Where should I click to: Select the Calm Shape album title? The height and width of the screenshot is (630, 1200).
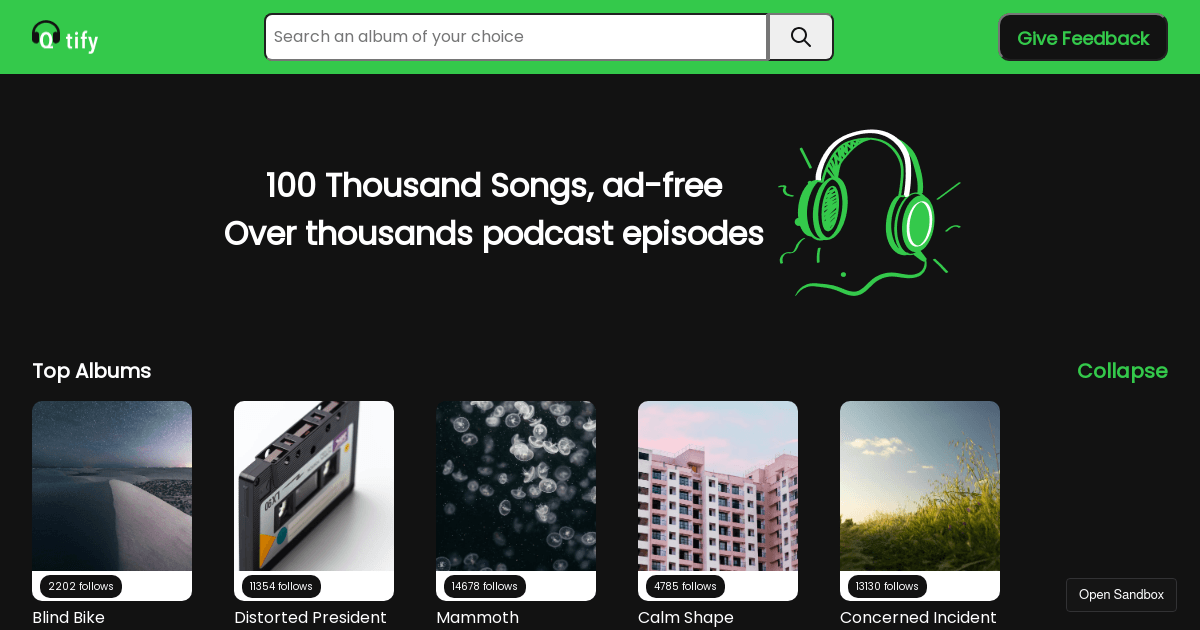point(686,618)
